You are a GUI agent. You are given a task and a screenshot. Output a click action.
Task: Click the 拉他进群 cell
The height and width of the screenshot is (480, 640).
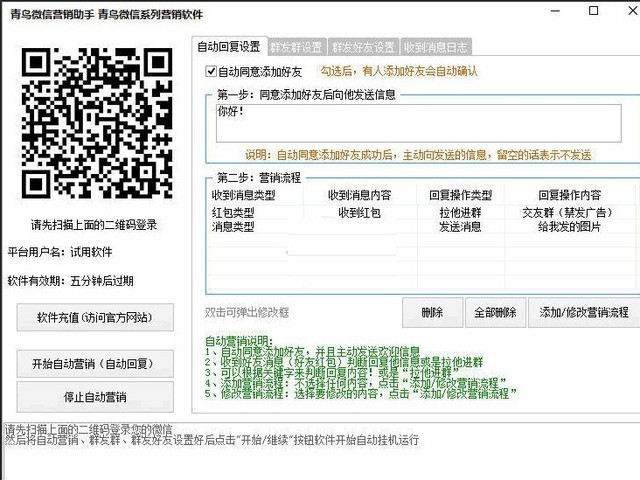coord(460,213)
